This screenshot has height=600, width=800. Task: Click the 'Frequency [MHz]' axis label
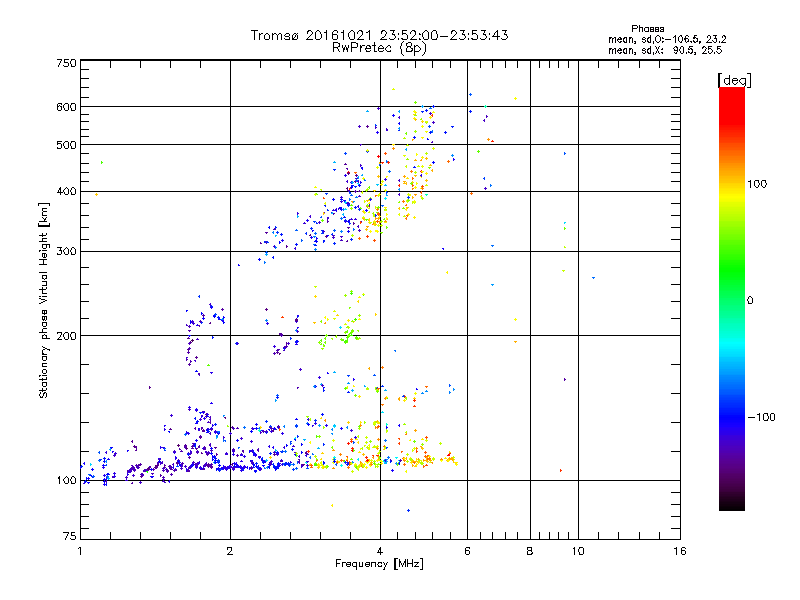click(x=379, y=564)
